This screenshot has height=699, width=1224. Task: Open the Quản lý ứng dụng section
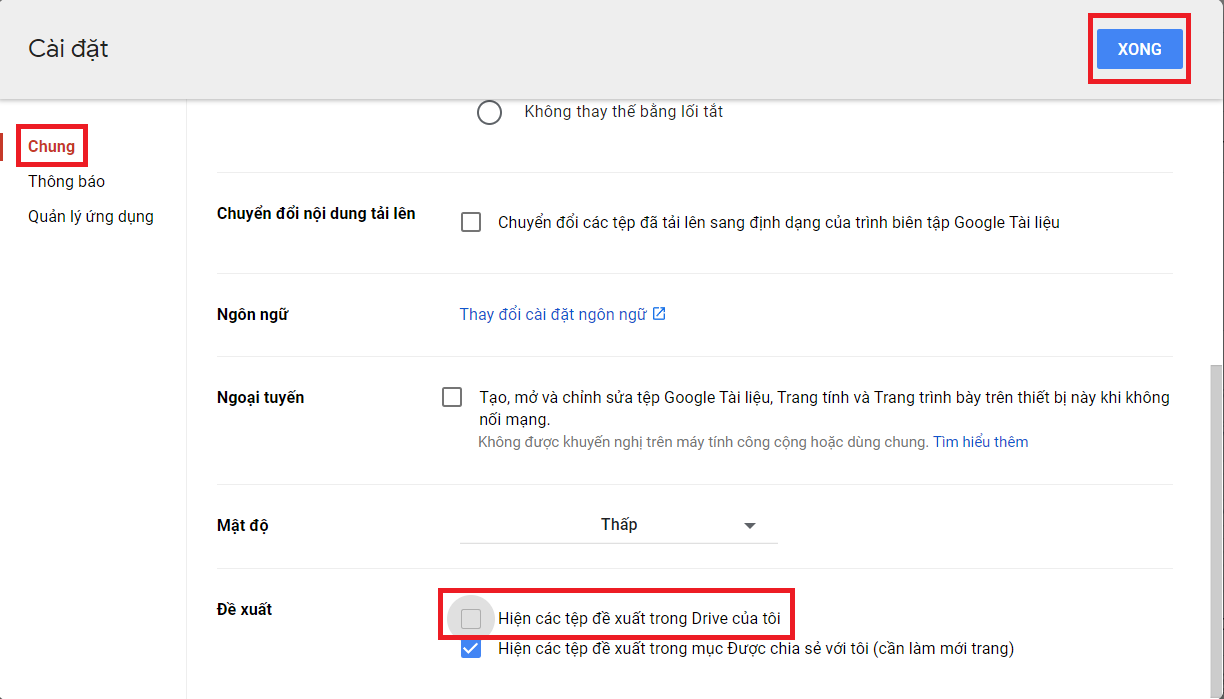click(x=91, y=216)
